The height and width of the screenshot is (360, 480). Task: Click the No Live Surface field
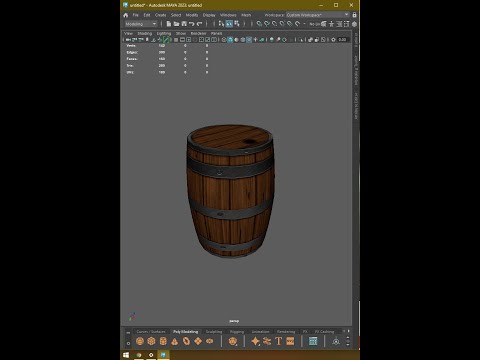tap(315, 24)
